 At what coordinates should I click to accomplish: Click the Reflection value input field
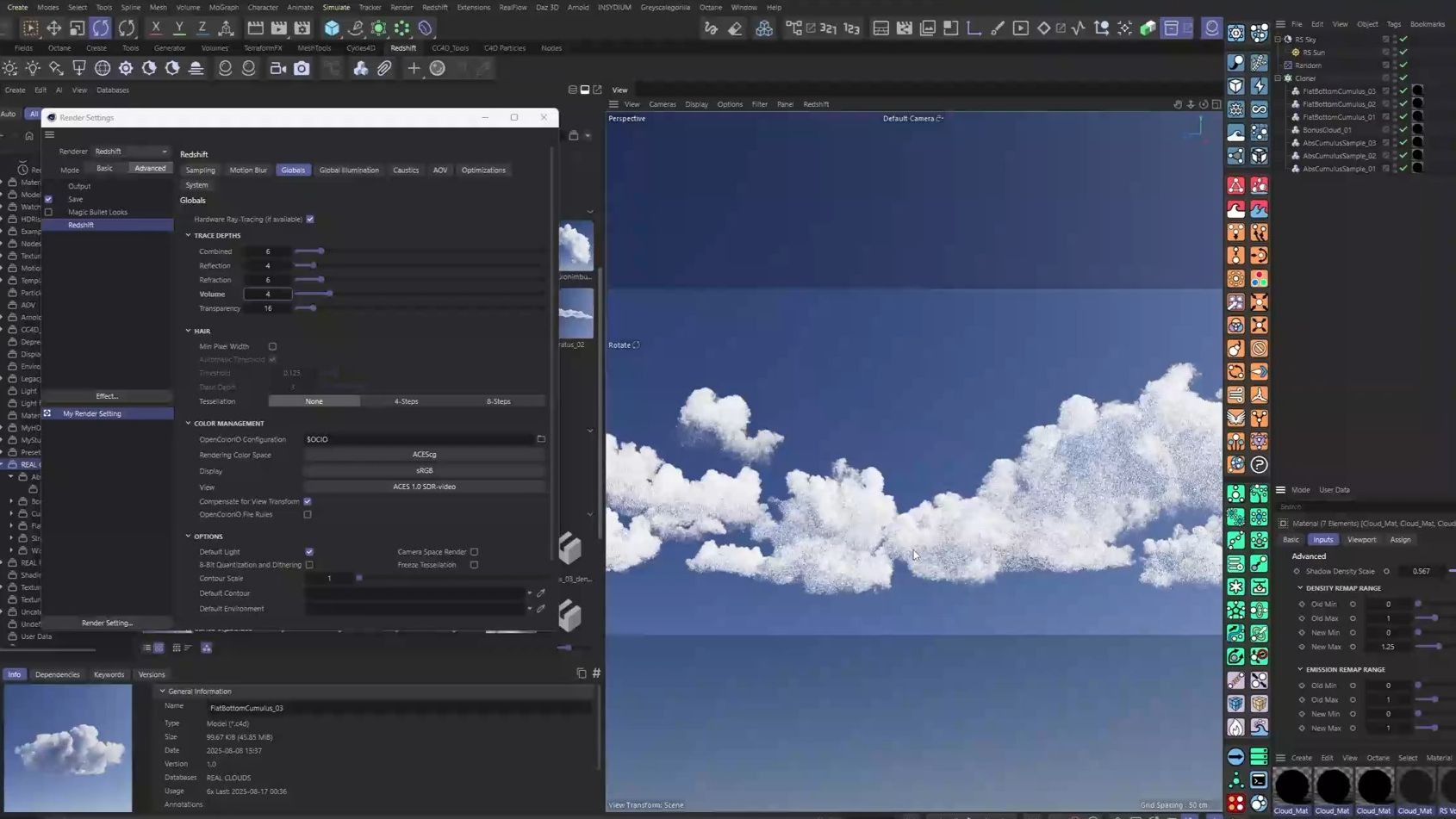click(x=268, y=266)
